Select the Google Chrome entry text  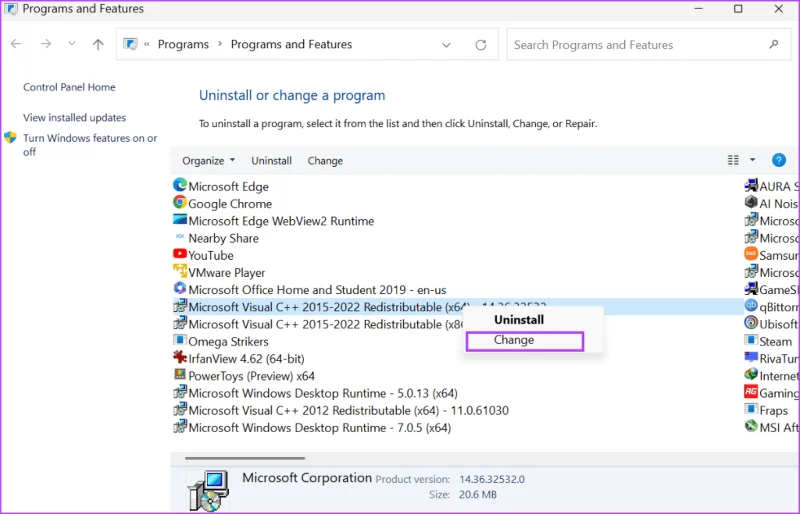pos(230,204)
